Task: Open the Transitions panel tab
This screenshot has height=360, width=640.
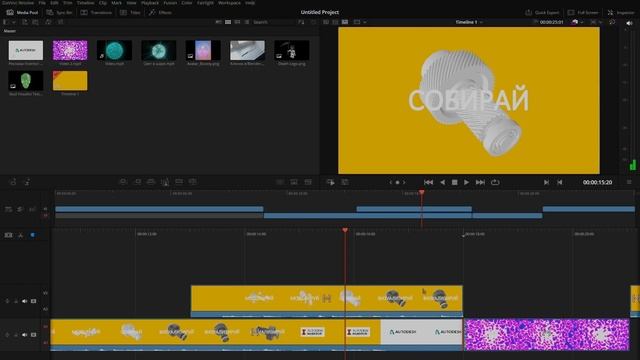Action: pyautogui.click(x=96, y=13)
